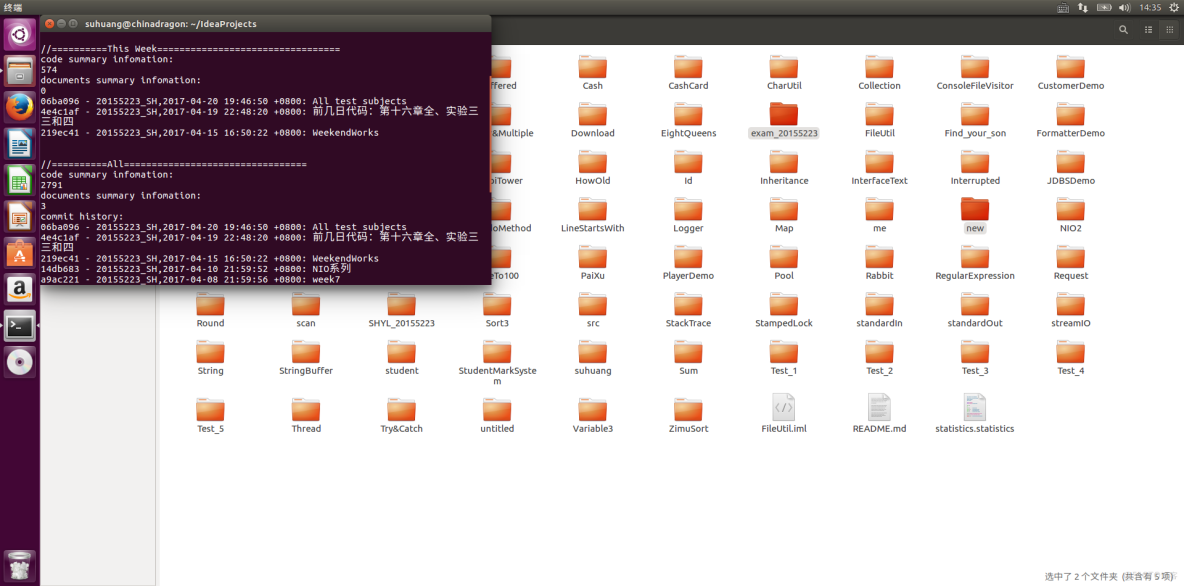
Task: Select the CashCard folder
Action: coord(688,73)
